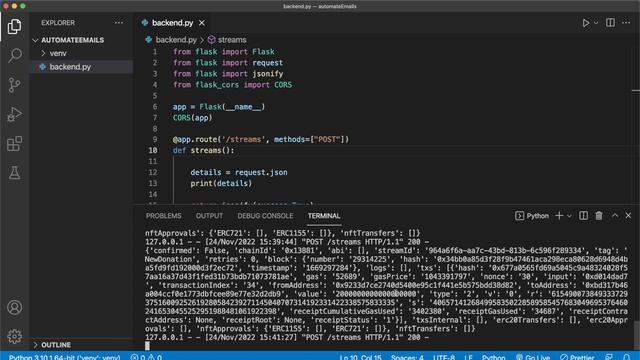Viewport: 640px width, 360px height.
Task: Select the TERMINAL panel tab
Action: [x=324, y=216]
